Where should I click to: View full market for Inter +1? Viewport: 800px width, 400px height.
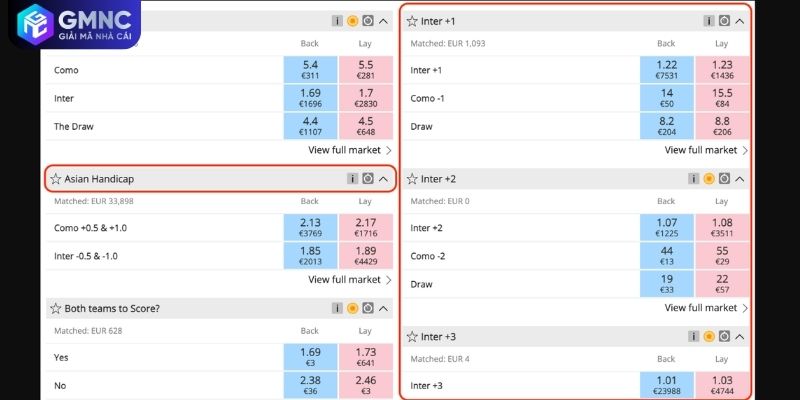706,150
